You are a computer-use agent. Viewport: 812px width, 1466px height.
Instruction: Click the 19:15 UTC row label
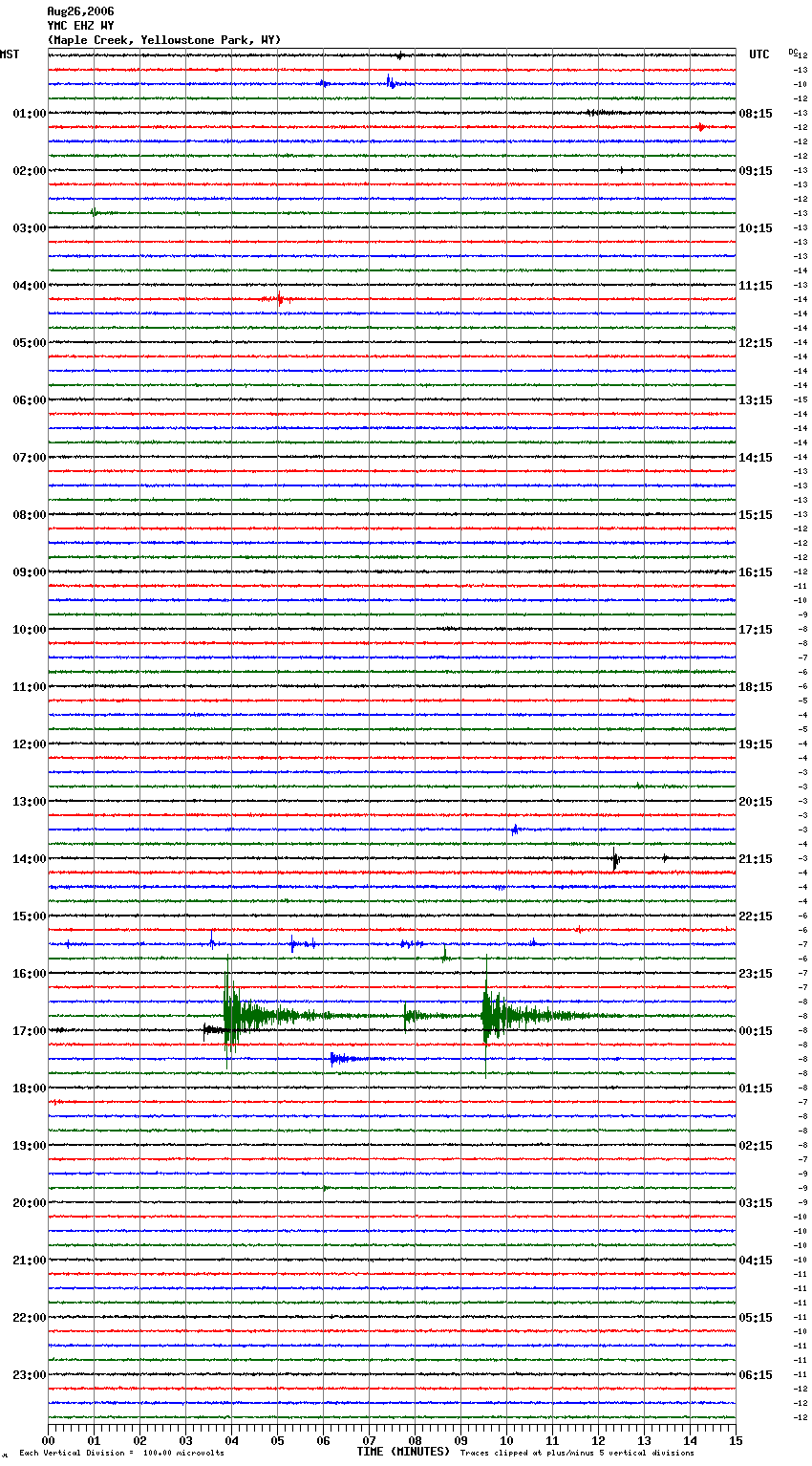coord(756,744)
